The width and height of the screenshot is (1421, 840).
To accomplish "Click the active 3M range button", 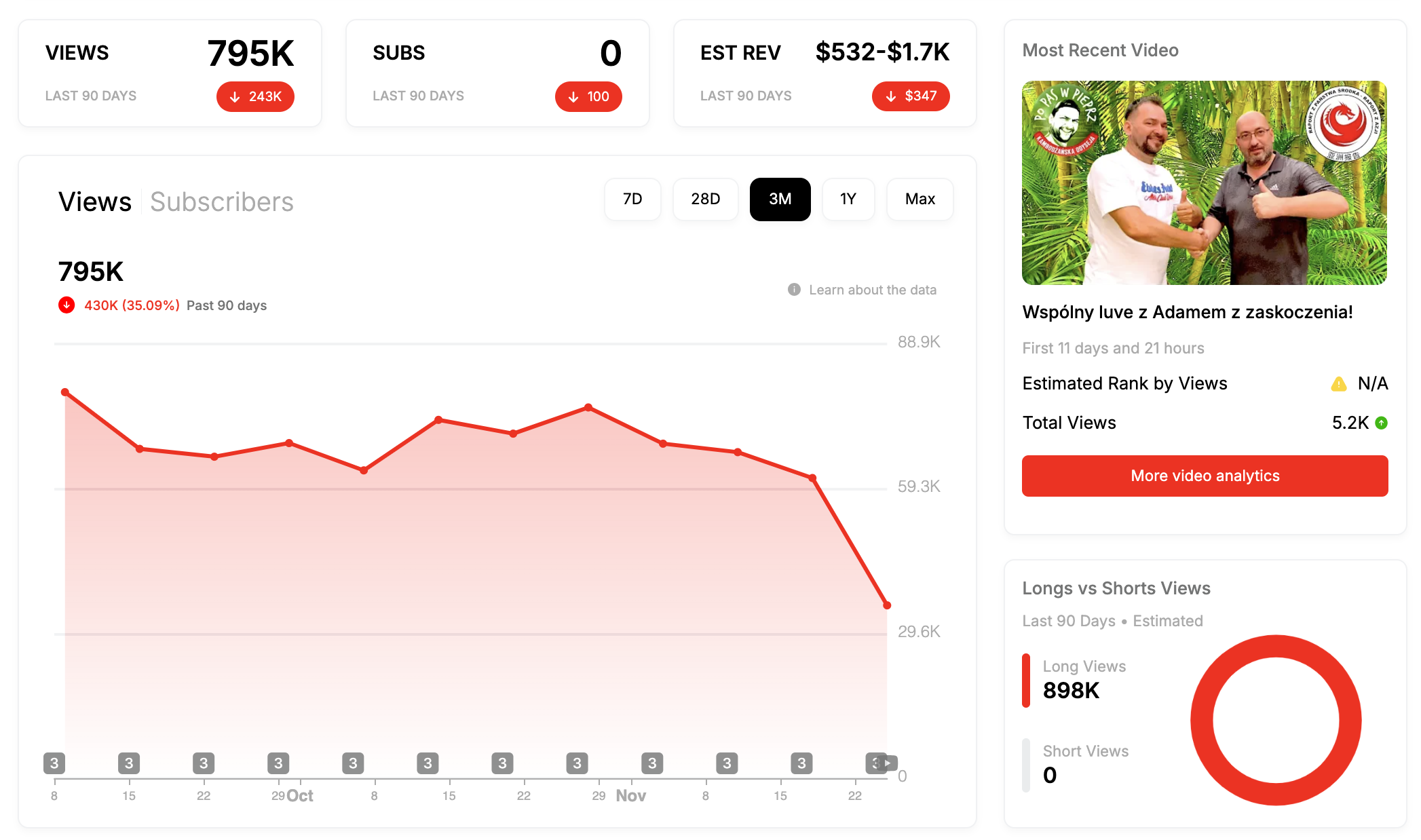I will 780,199.
